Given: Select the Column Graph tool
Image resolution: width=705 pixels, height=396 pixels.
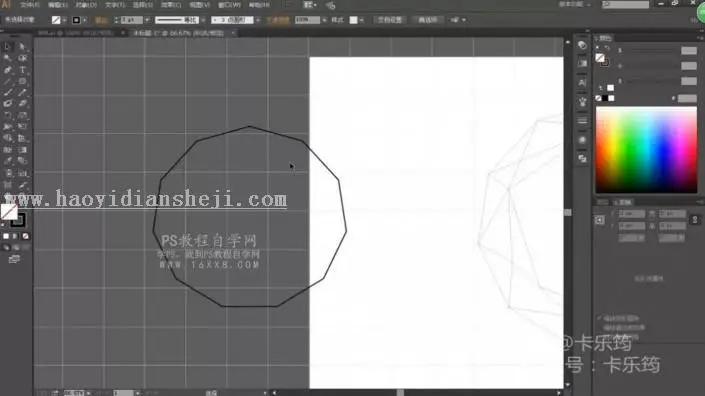Looking at the screenshot, I should pyautogui.click(x=22, y=173).
